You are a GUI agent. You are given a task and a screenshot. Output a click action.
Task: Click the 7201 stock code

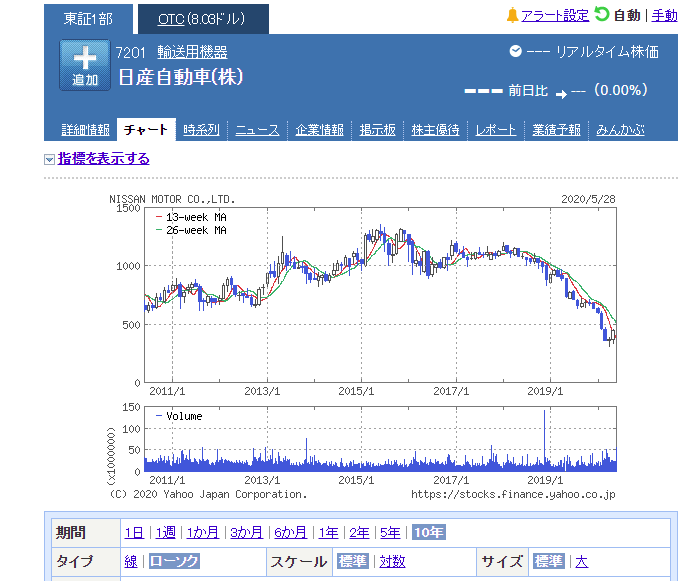pyautogui.click(x=130, y=53)
